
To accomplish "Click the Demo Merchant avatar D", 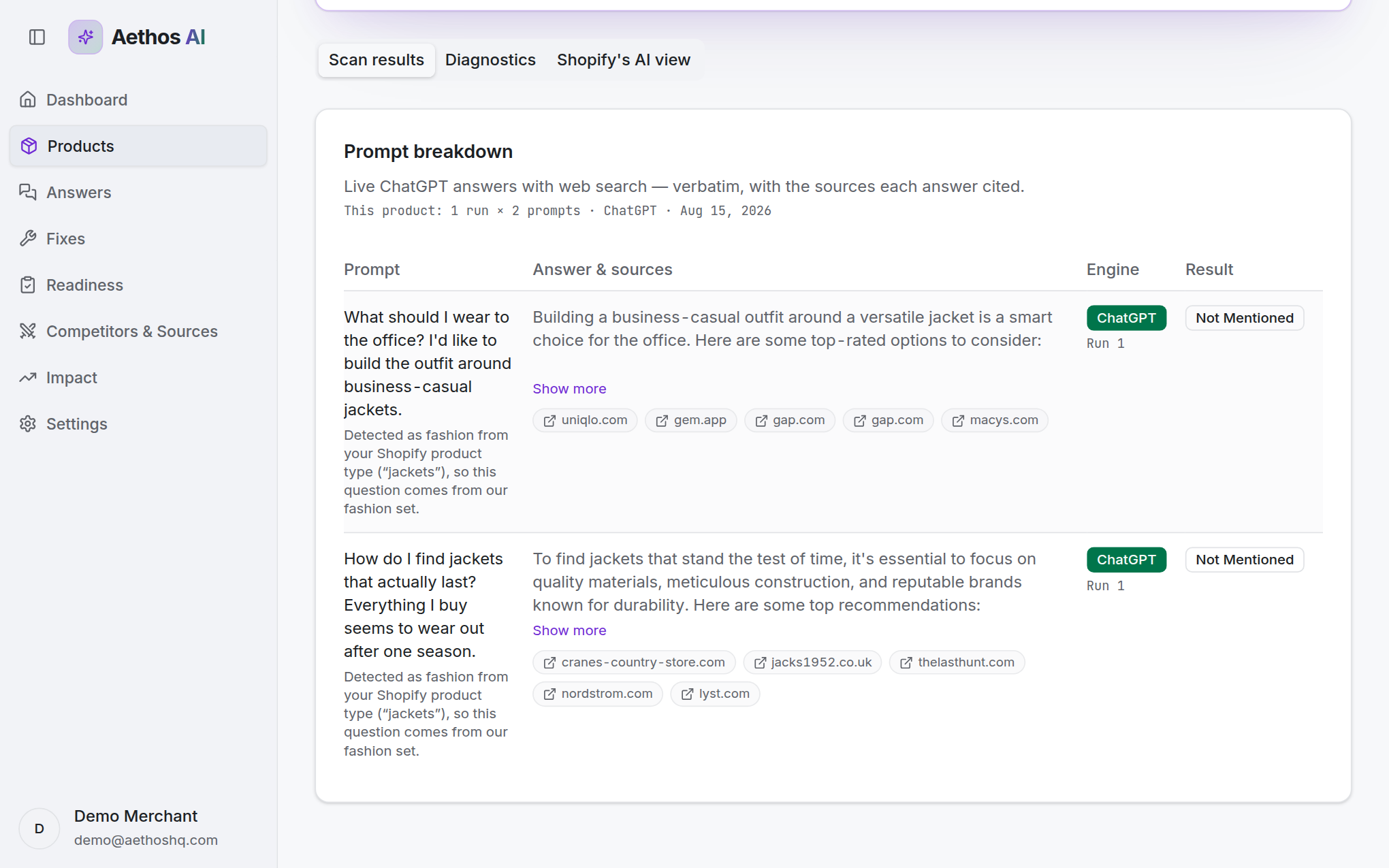I will pyautogui.click(x=39, y=829).
